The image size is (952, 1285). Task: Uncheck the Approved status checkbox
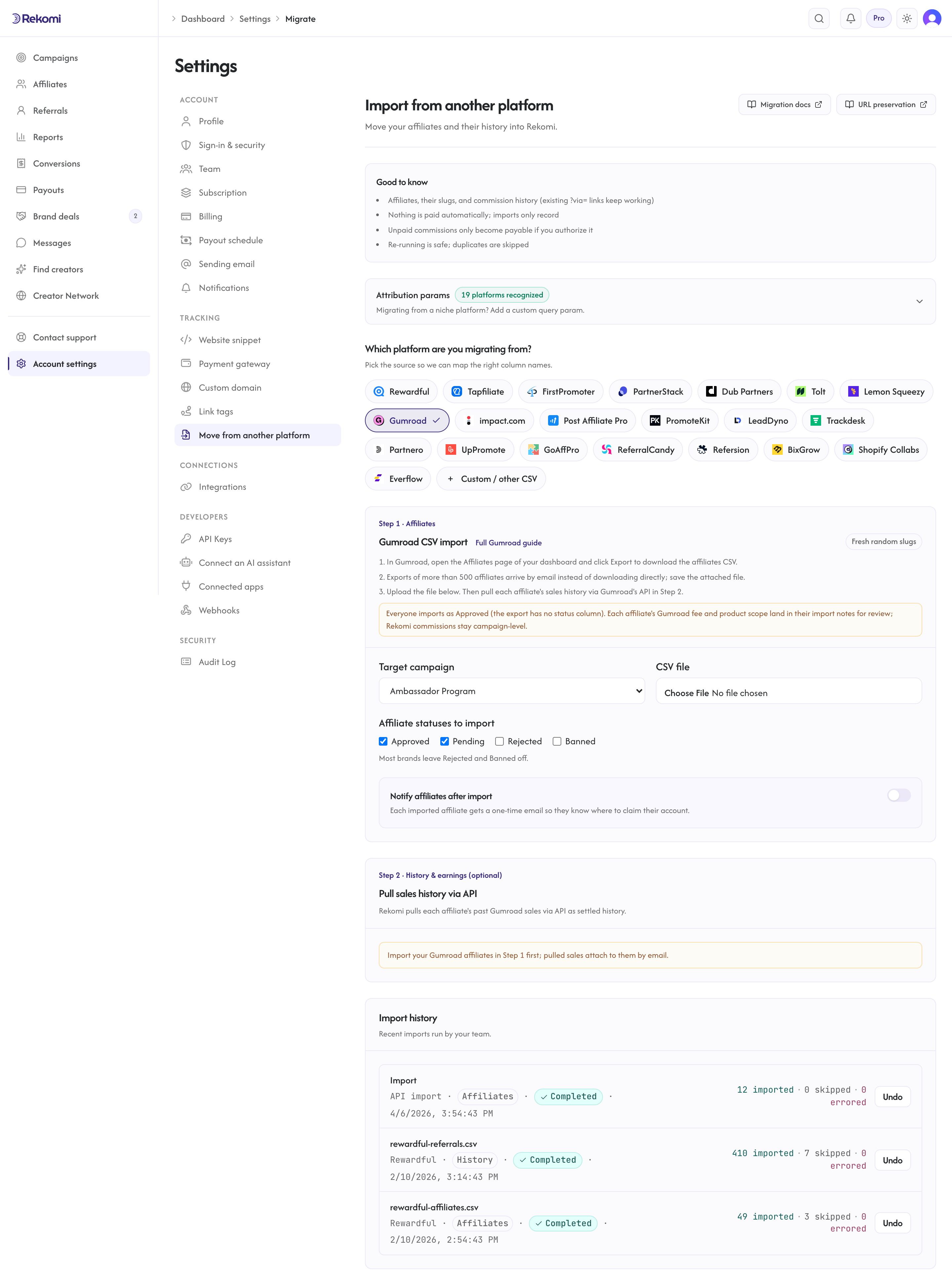pos(383,741)
